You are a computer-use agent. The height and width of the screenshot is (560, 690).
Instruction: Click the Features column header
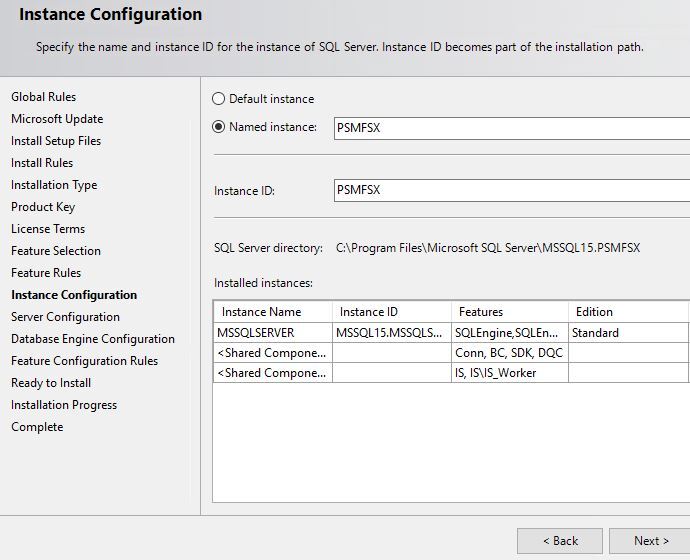pos(510,312)
